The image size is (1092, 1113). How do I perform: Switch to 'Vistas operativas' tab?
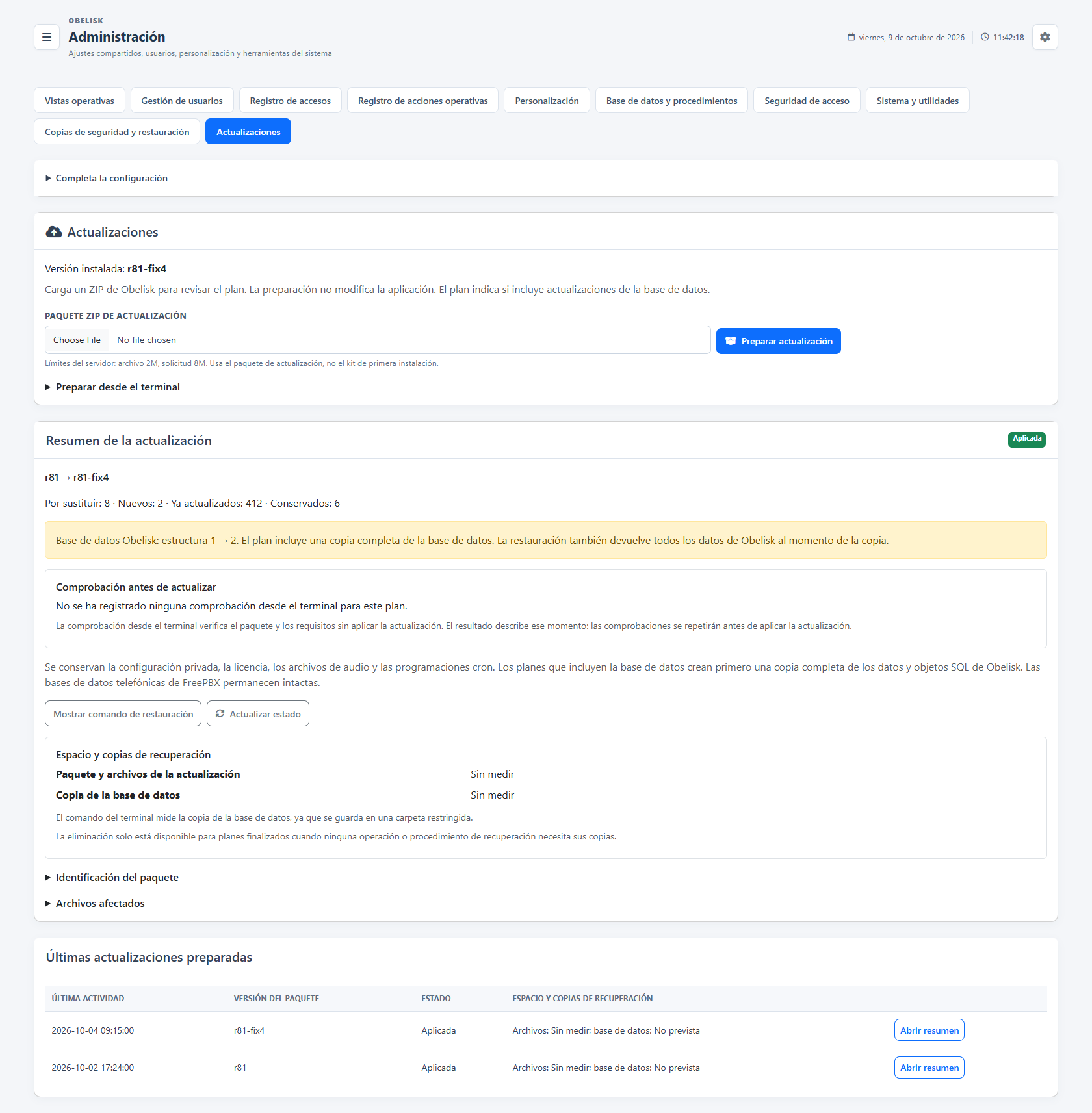(79, 101)
